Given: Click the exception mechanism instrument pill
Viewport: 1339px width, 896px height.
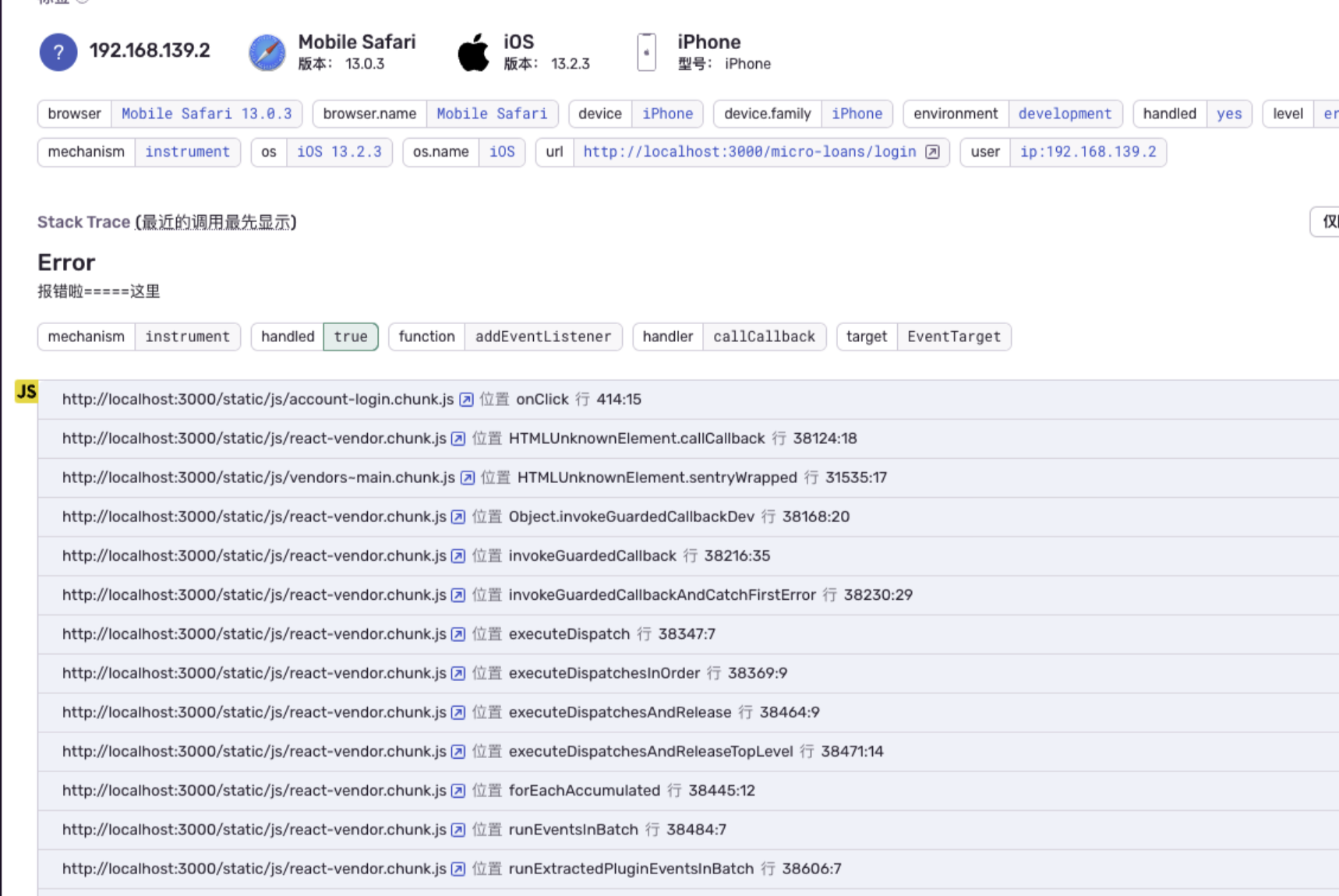Looking at the screenshot, I should click(139, 337).
